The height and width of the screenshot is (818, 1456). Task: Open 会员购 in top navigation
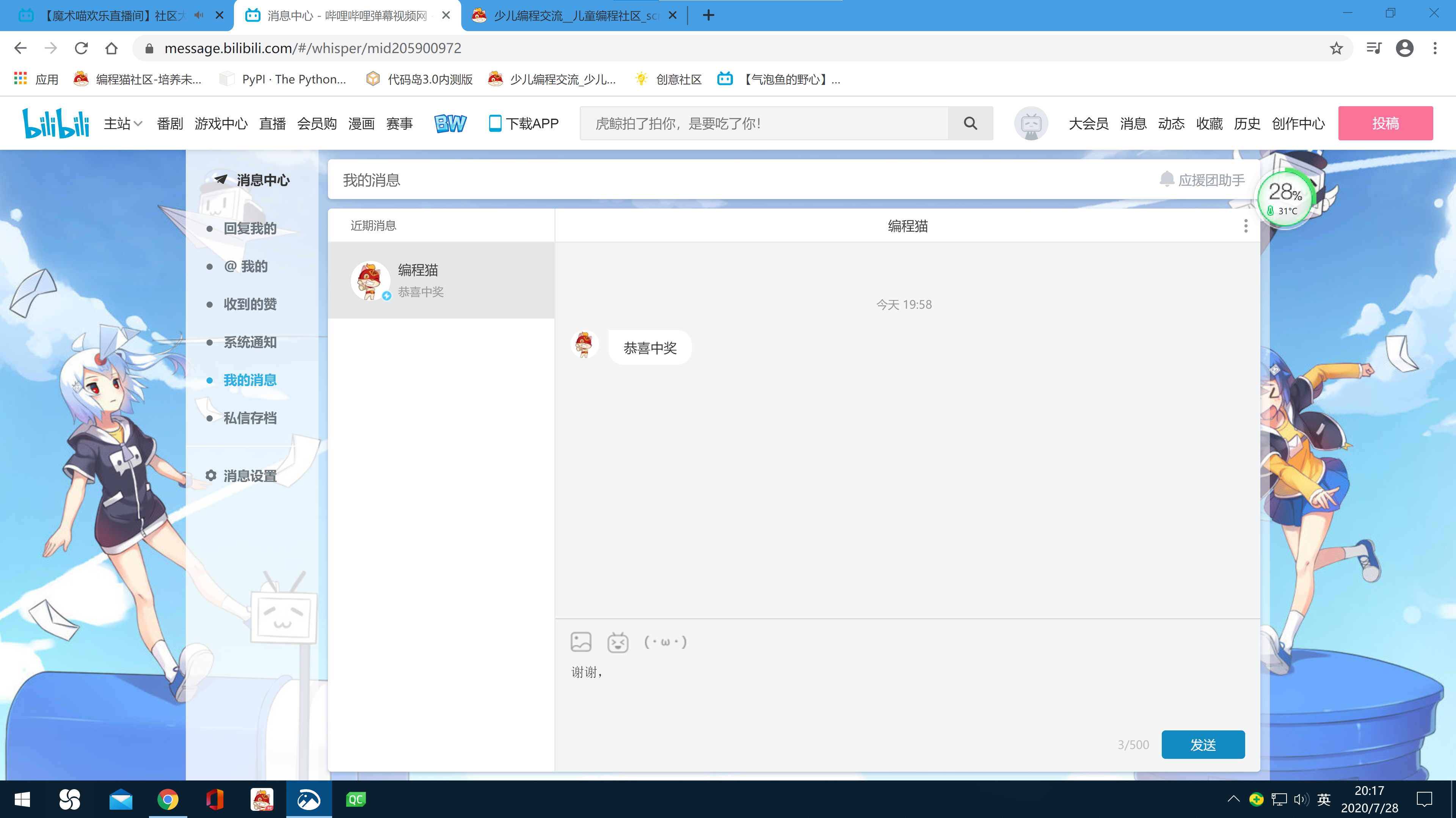(x=317, y=123)
